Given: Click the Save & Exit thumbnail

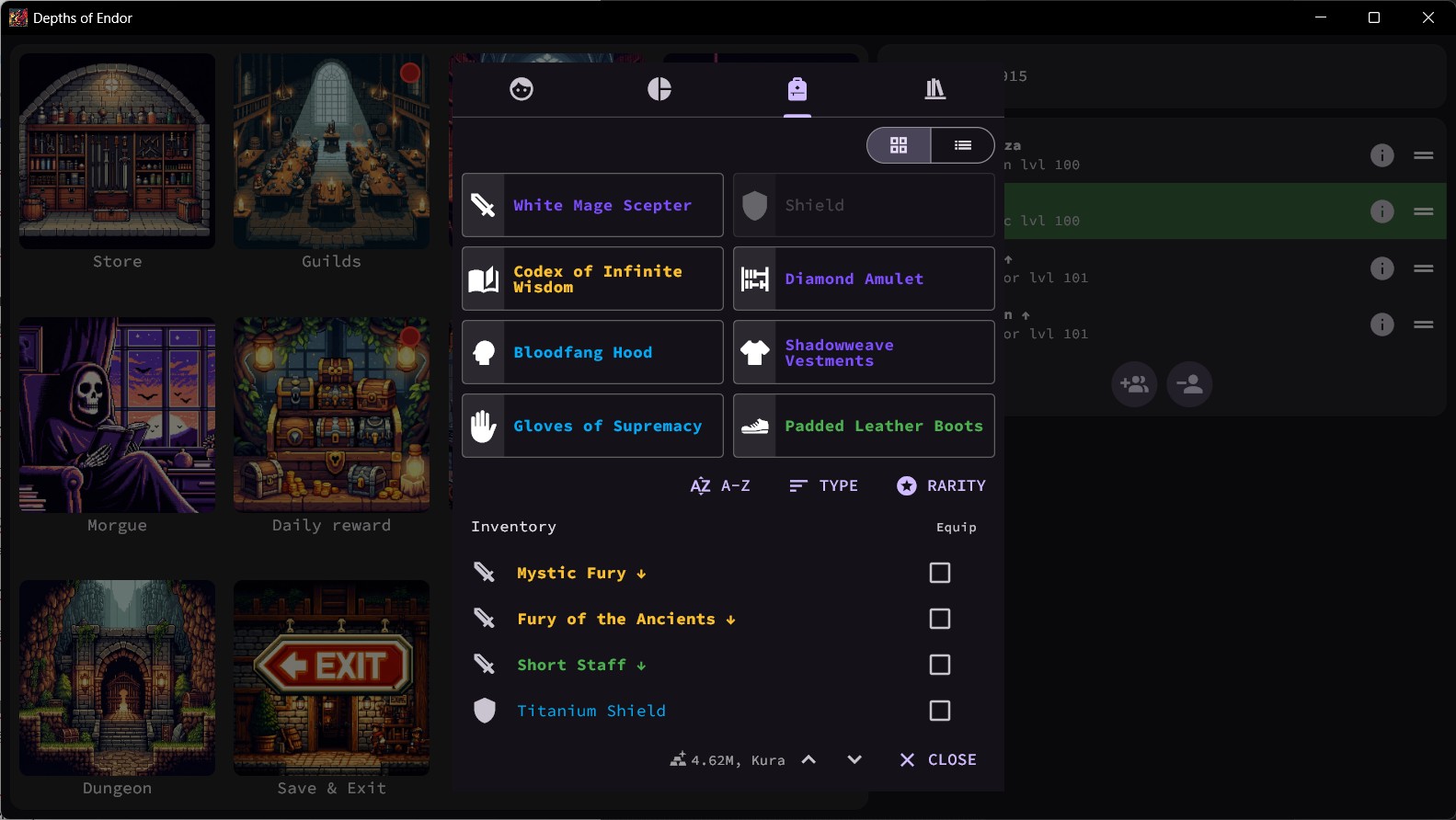Looking at the screenshot, I should pos(331,678).
